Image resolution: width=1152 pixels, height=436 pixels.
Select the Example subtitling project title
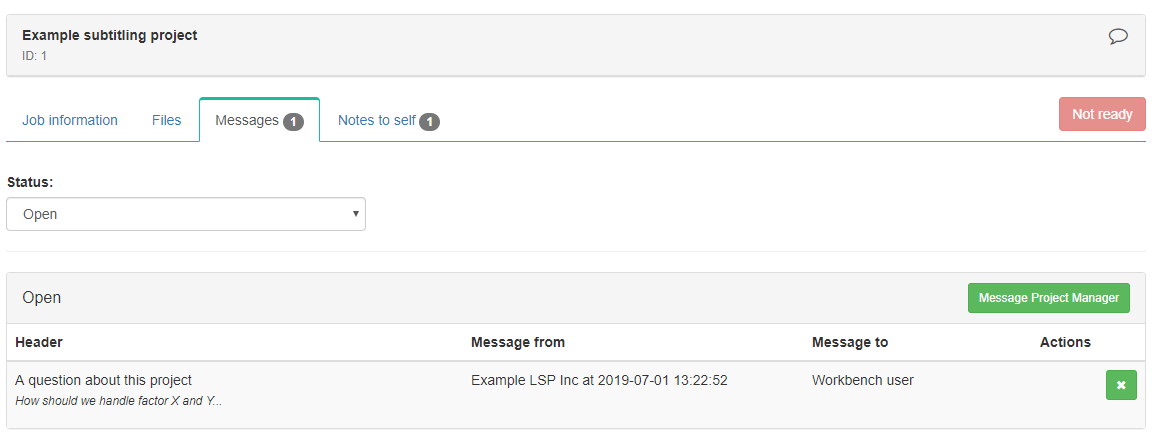110,35
